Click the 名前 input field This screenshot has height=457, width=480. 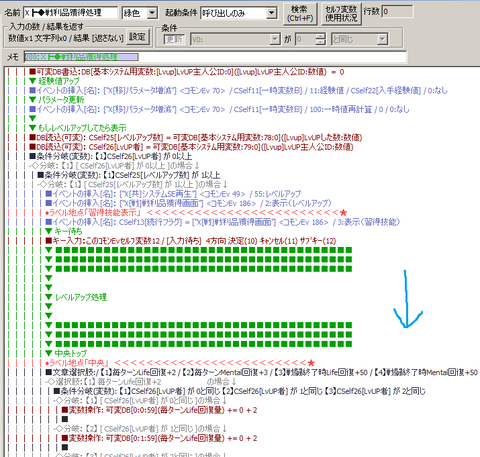(x=71, y=13)
